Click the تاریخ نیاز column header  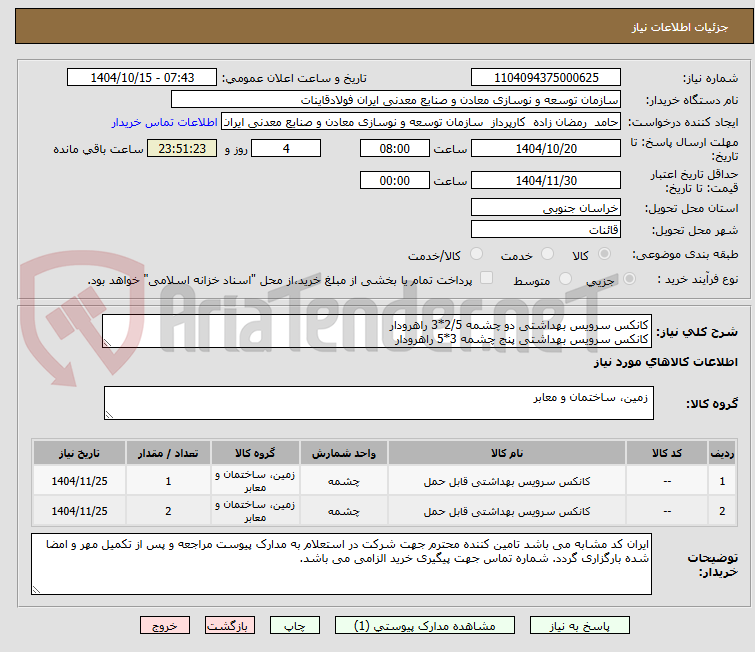pos(79,453)
